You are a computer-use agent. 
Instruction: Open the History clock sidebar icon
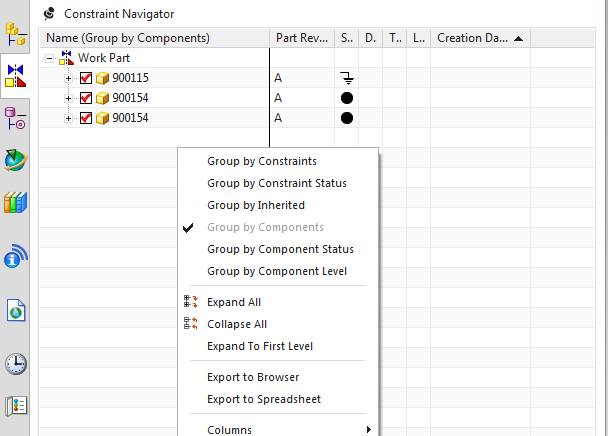[16, 364]
